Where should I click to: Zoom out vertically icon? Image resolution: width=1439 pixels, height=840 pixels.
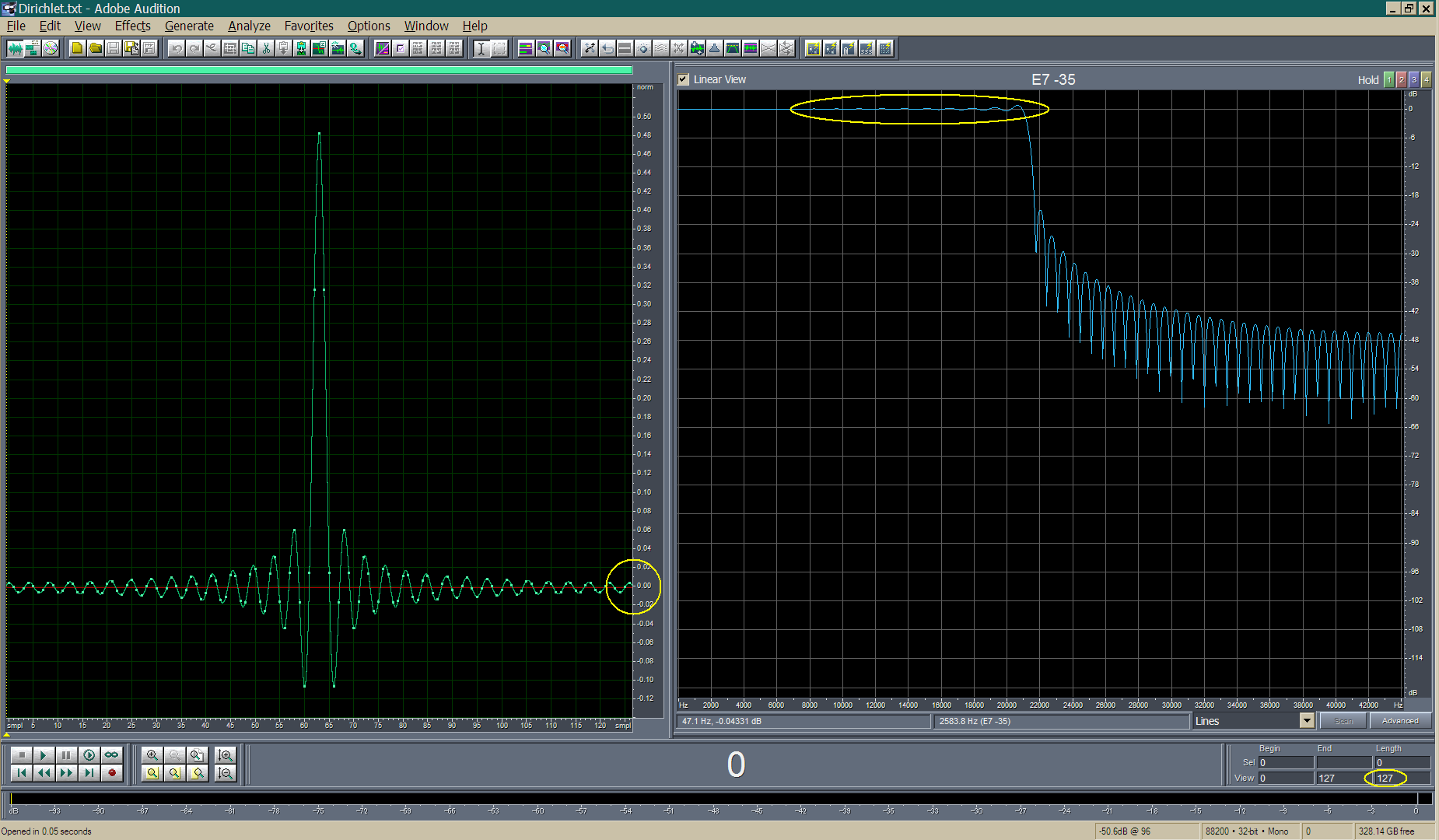point(226,773)
